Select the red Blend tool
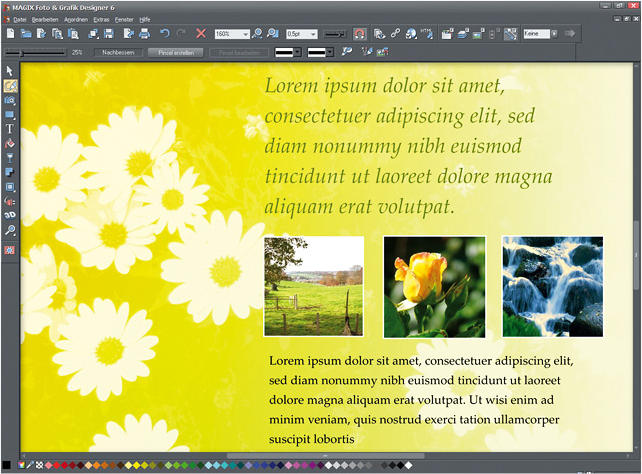642x474 pixels. [x=10, y=201]
